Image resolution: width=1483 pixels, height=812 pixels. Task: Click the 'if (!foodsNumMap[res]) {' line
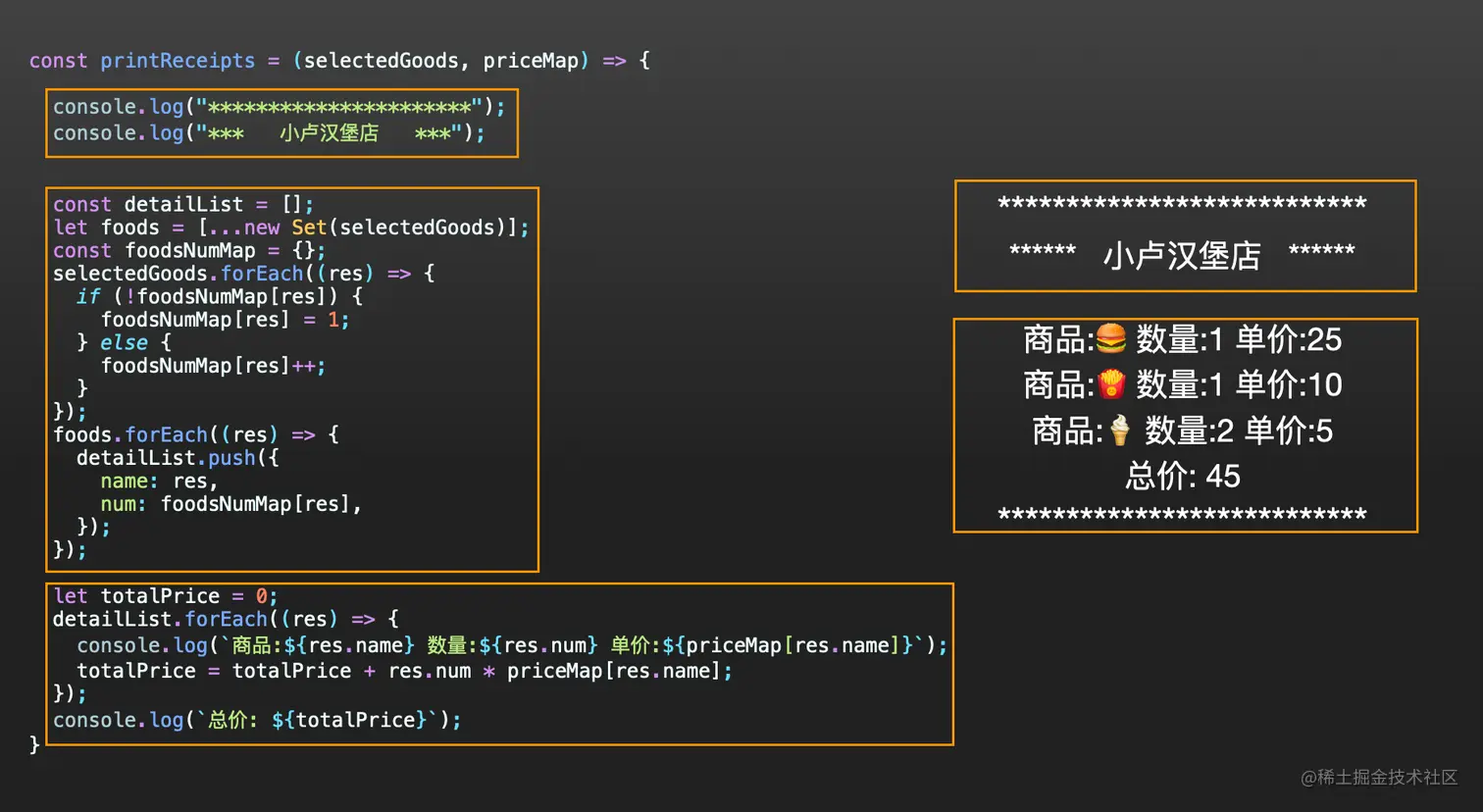(220, 296)
